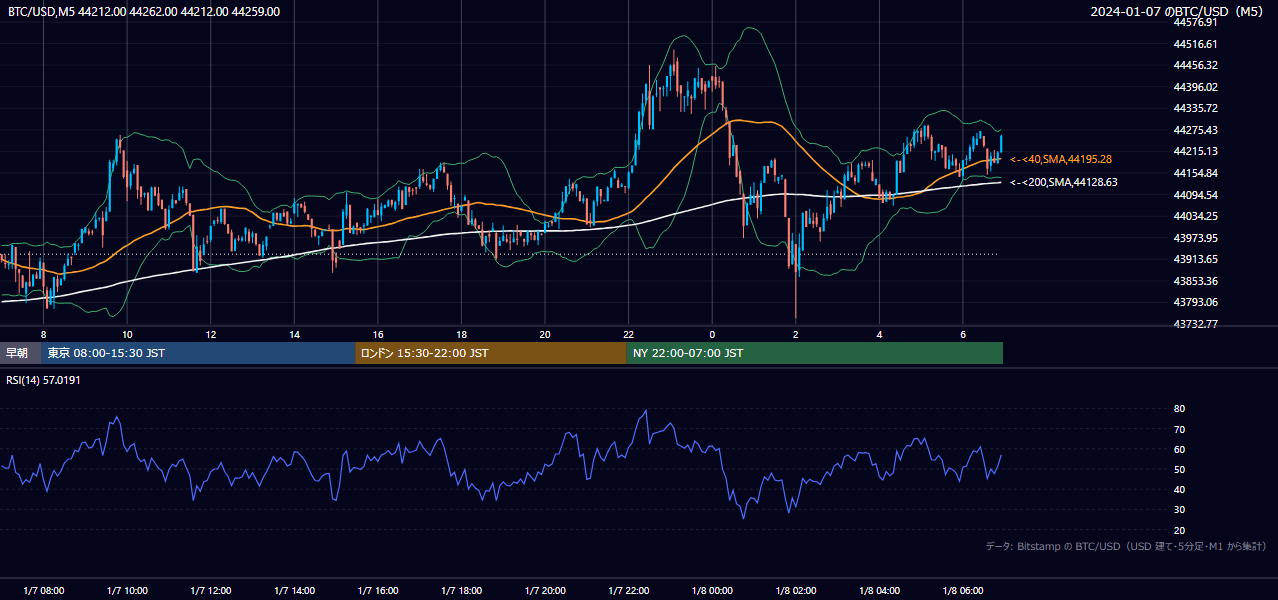Click the 44456.32 price axis label
The image size is (1278, 600).
tap(1195, 65)
